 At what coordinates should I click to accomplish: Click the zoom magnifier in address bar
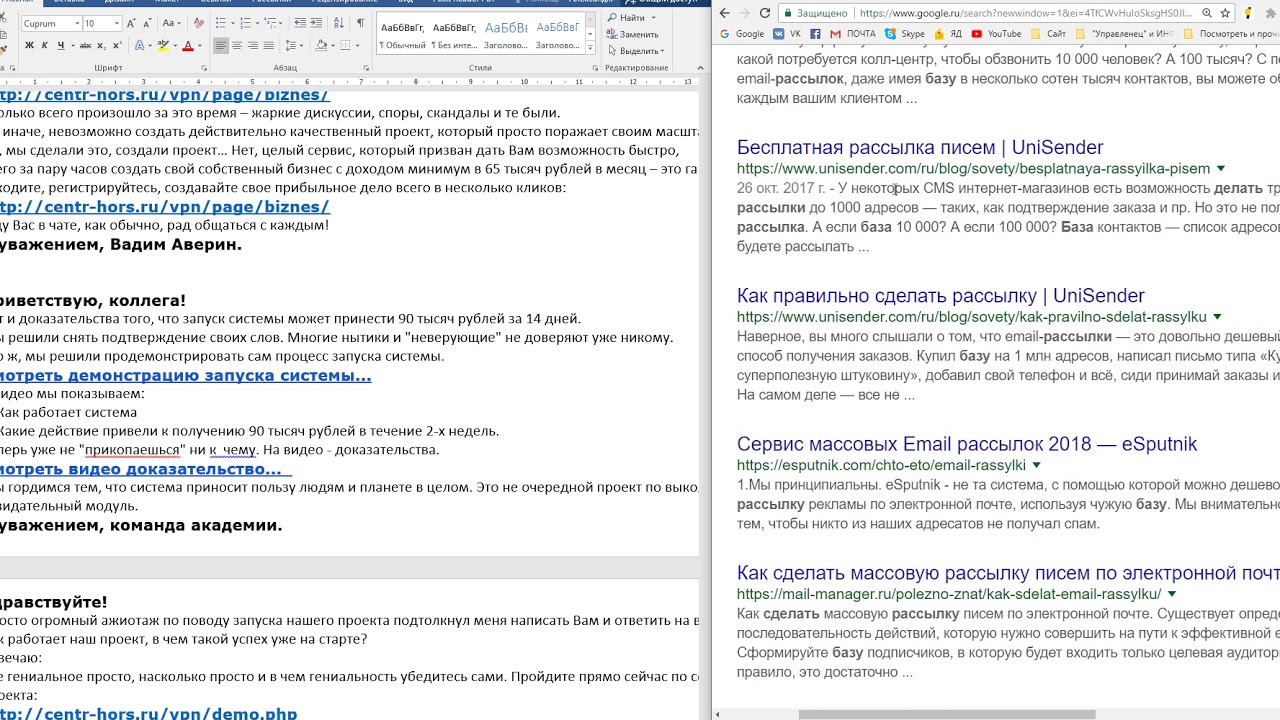point(1207,13)
